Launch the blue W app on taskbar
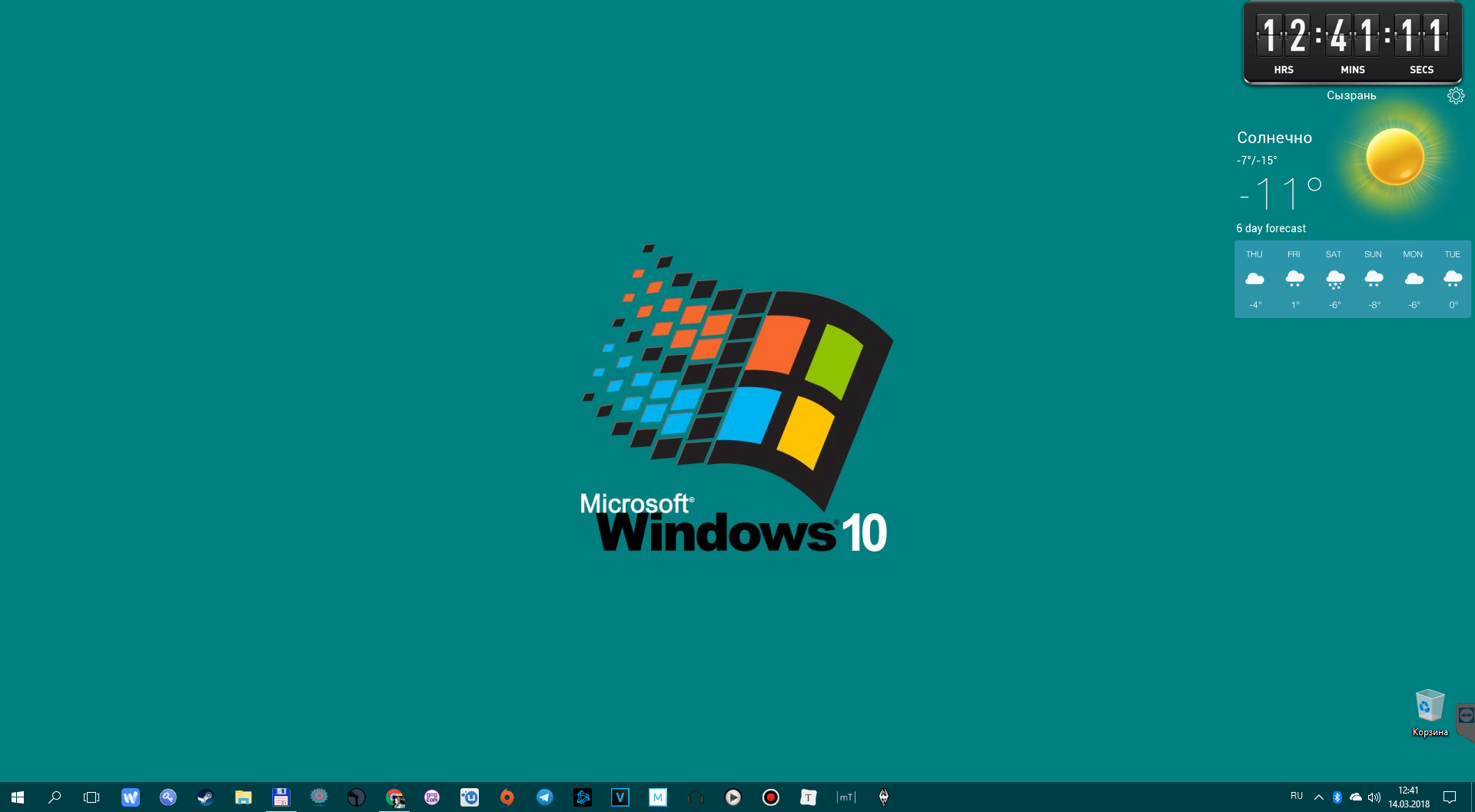This screenshot has width=1475, height=812. [130, 797]
